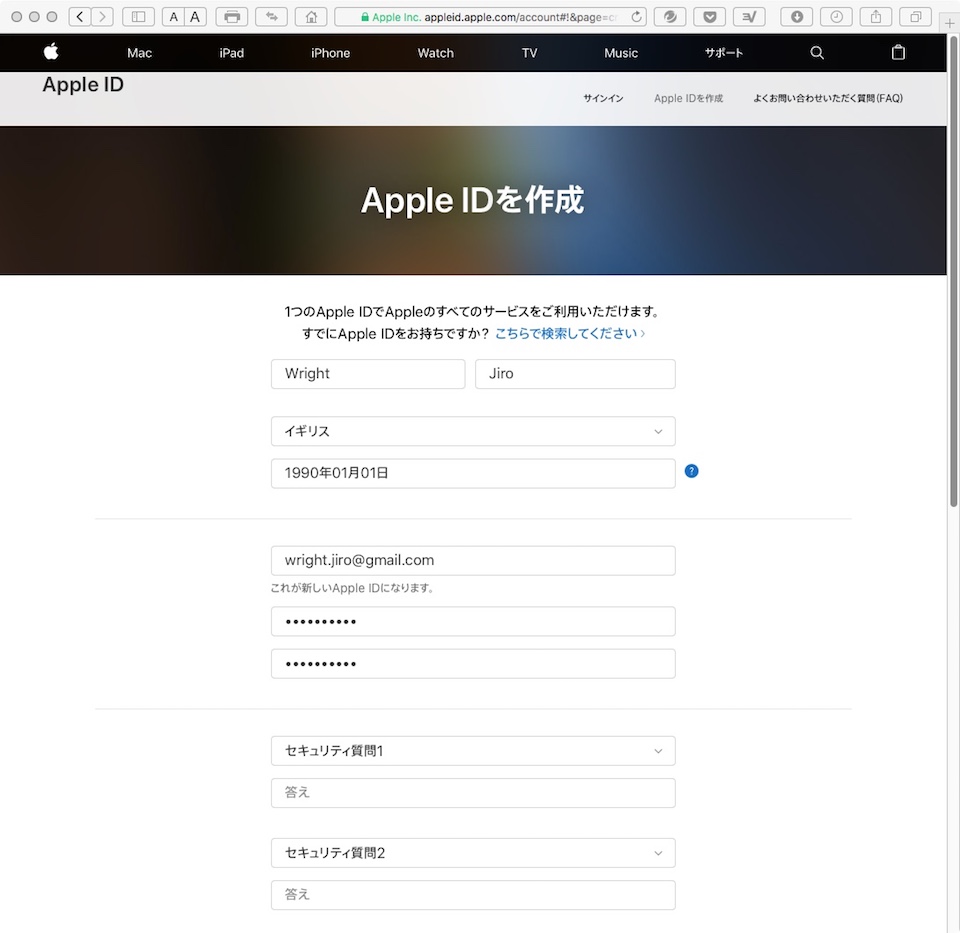Toggle the Safari sidebar button
960x933 pixels.
pos(138,17)
